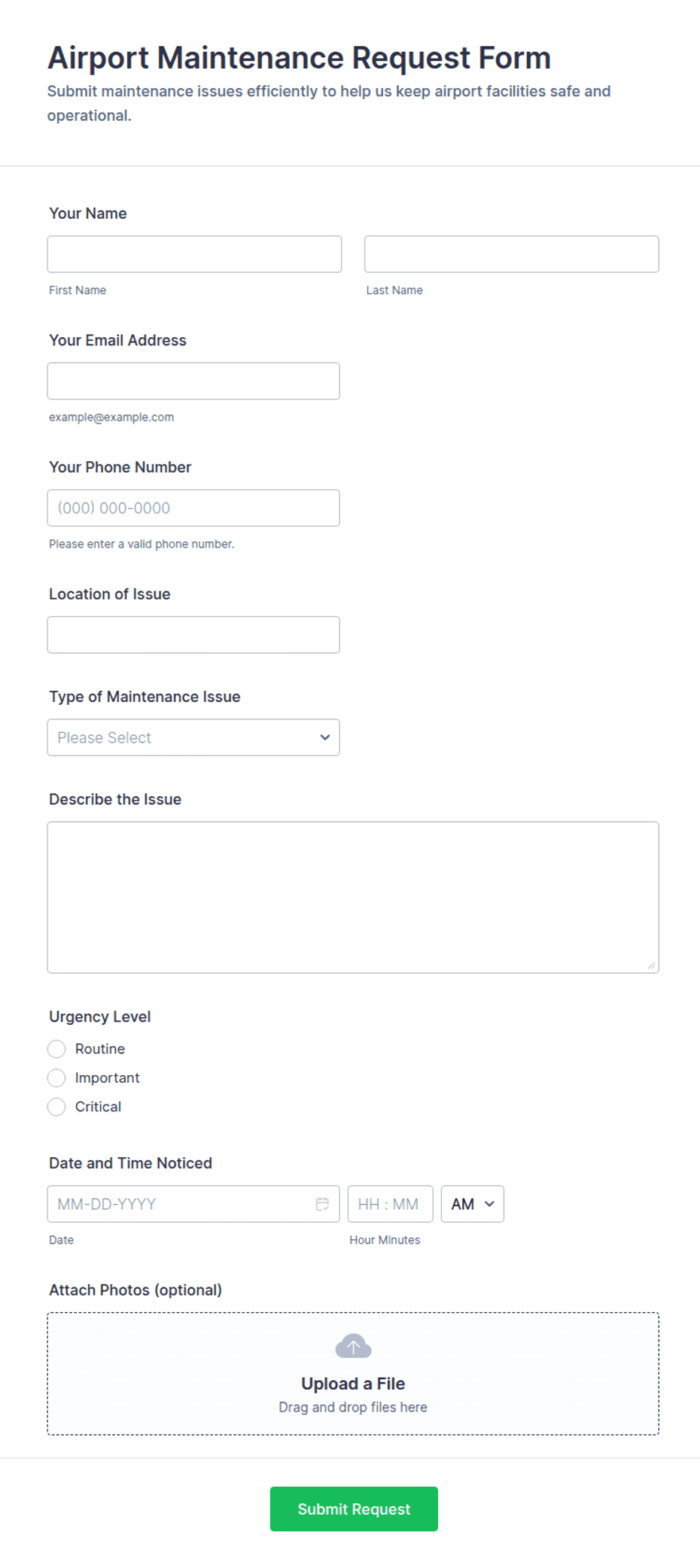
Task: Click the Upload a File text
Action: [x=353, y=1384]
